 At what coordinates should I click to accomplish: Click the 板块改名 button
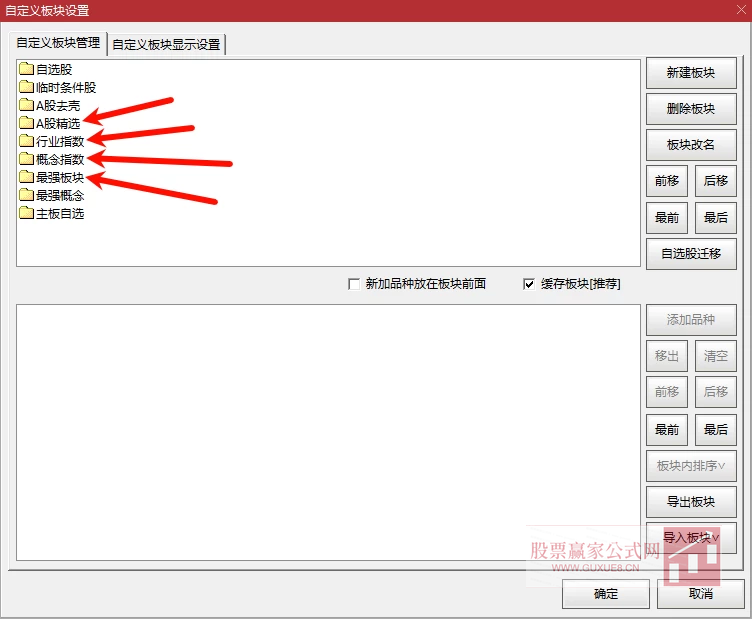coord(691,145)
